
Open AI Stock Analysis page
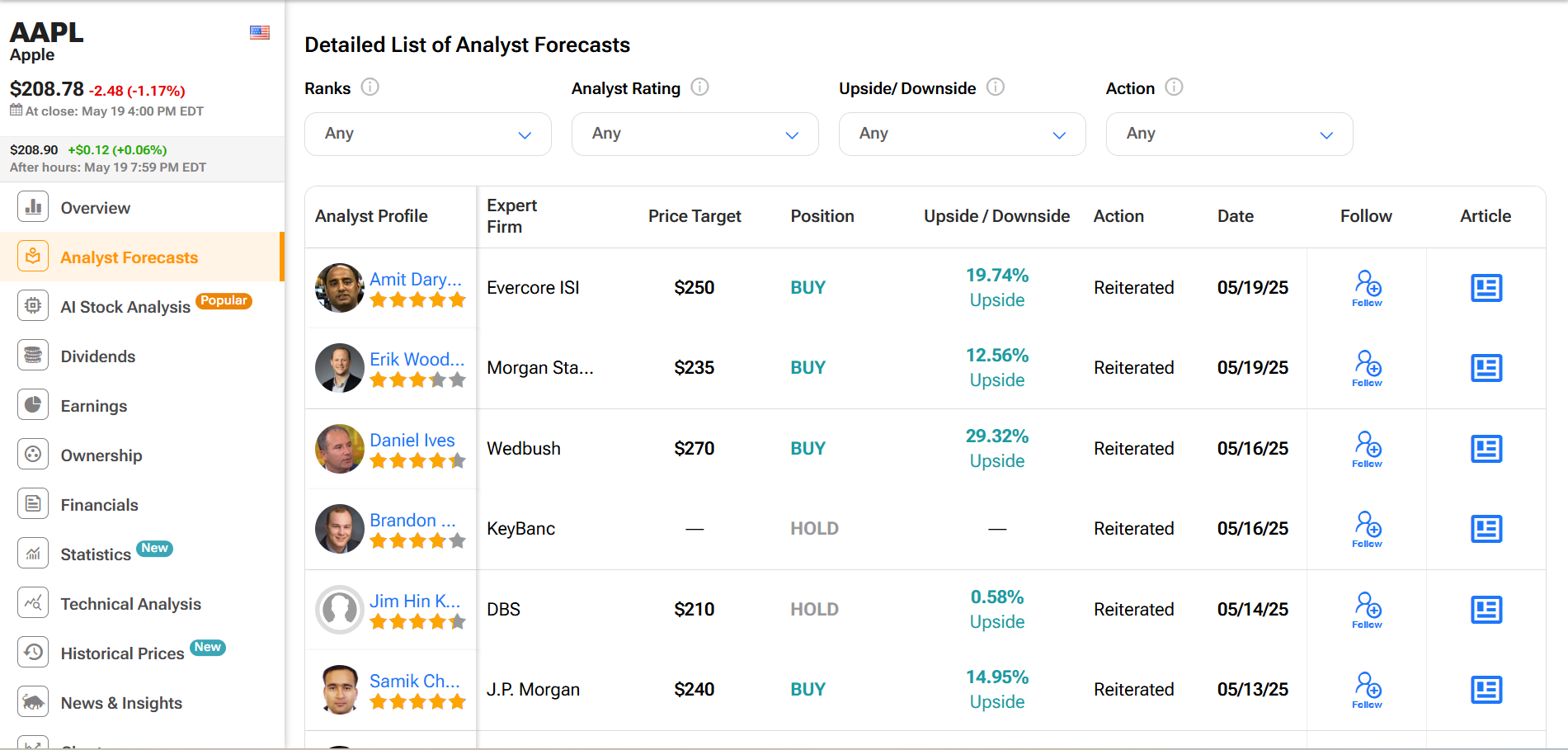tap(125, 307)
